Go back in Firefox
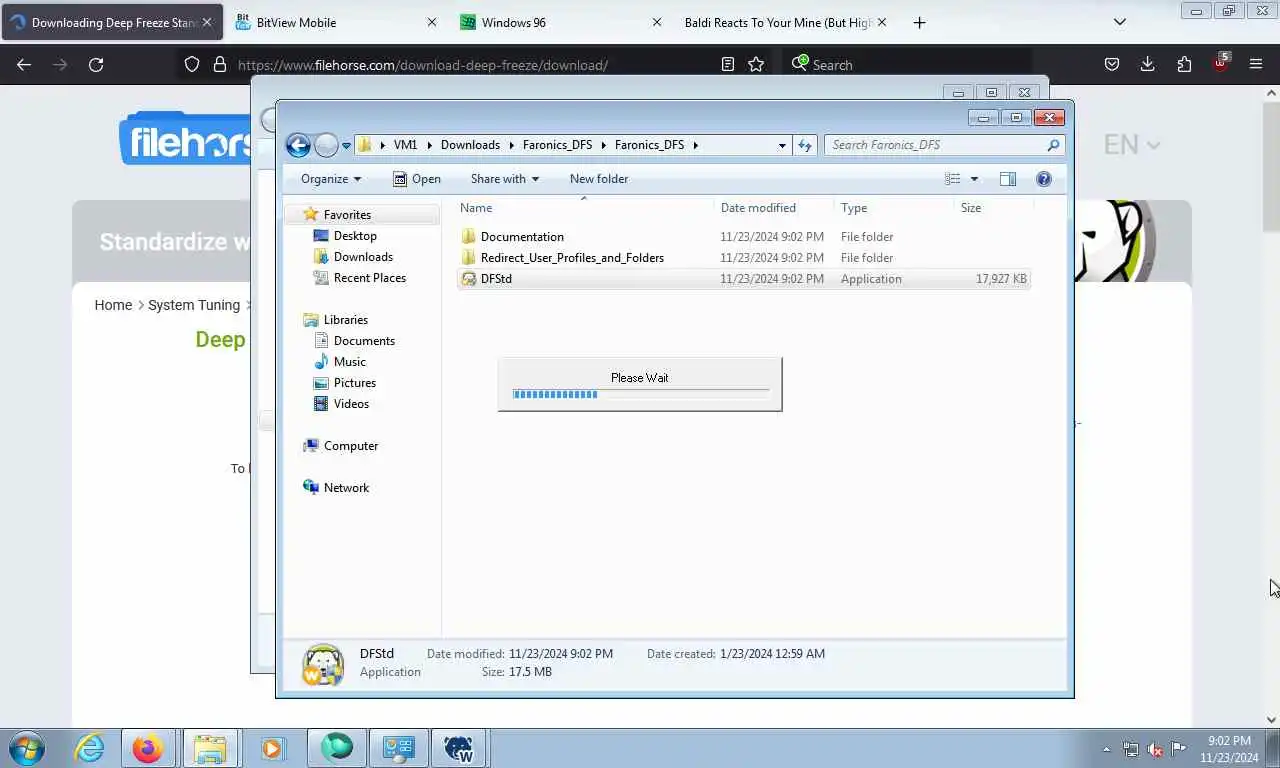 click(24, 64)
